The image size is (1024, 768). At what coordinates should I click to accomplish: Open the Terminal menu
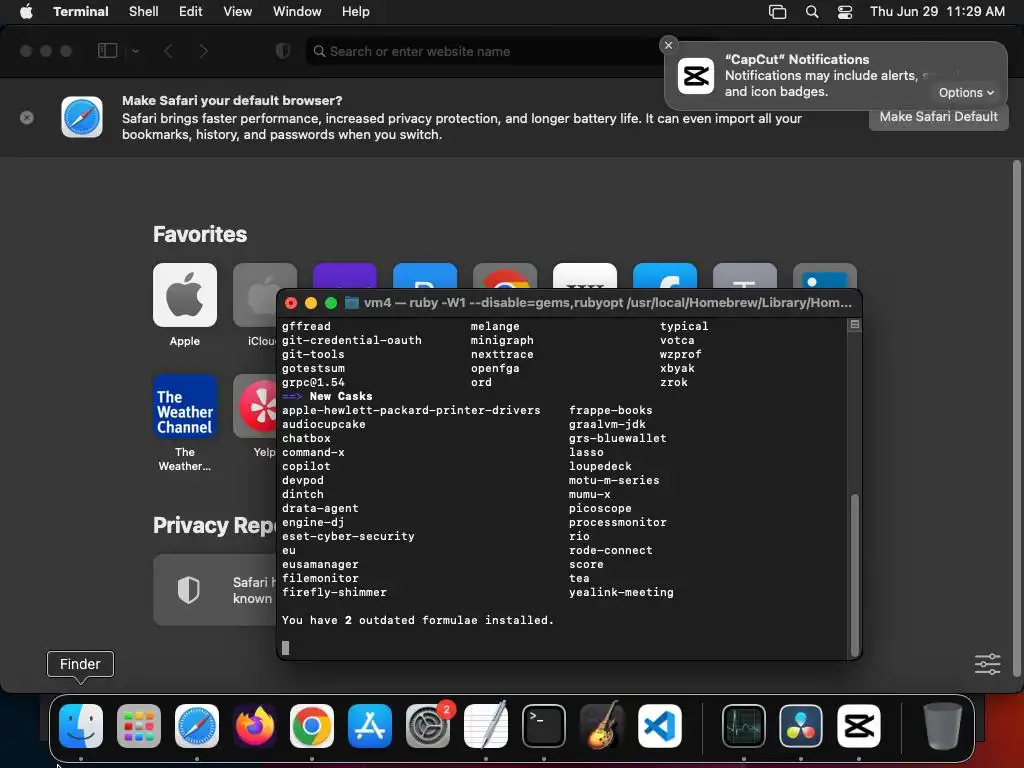(x=81, y=11)
